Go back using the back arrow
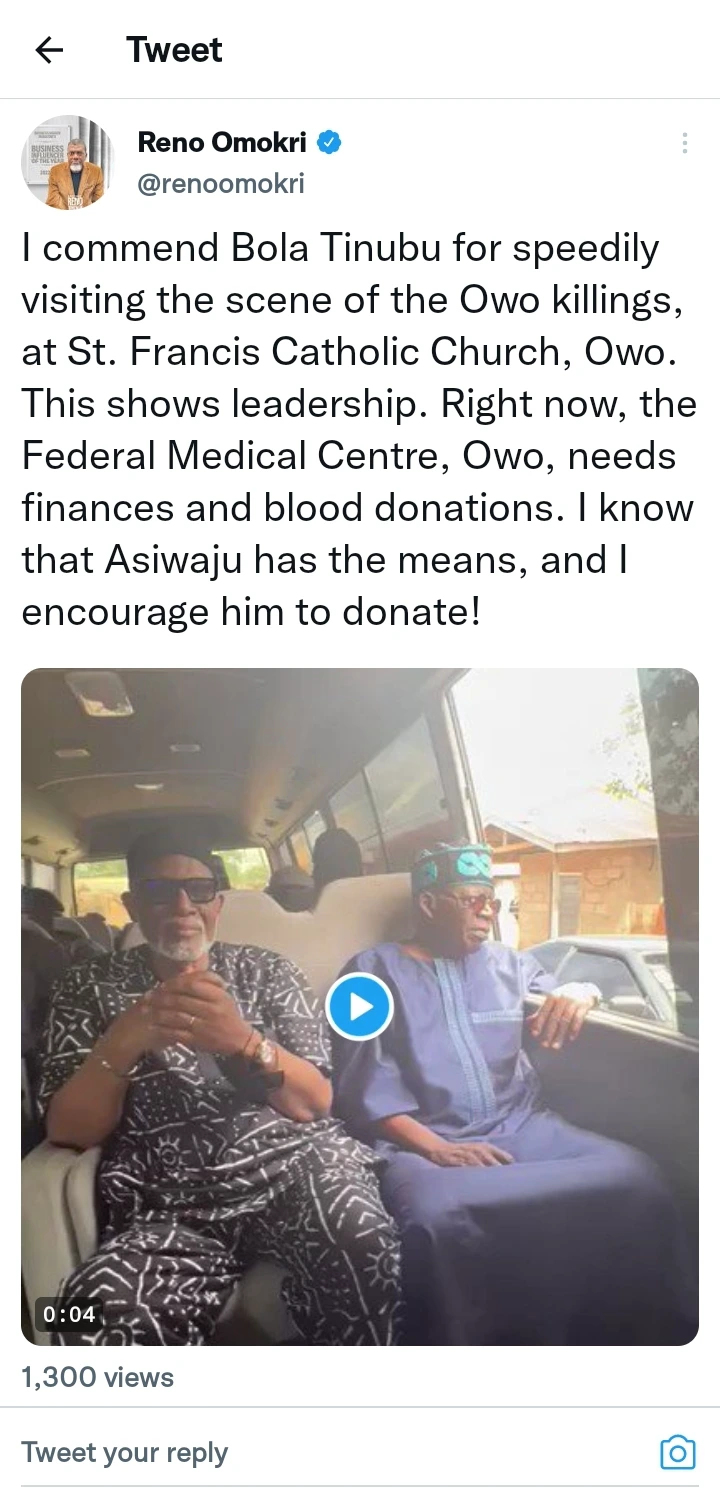The height and width of the screenshot is (1496, 720). [x=48, y=50]
